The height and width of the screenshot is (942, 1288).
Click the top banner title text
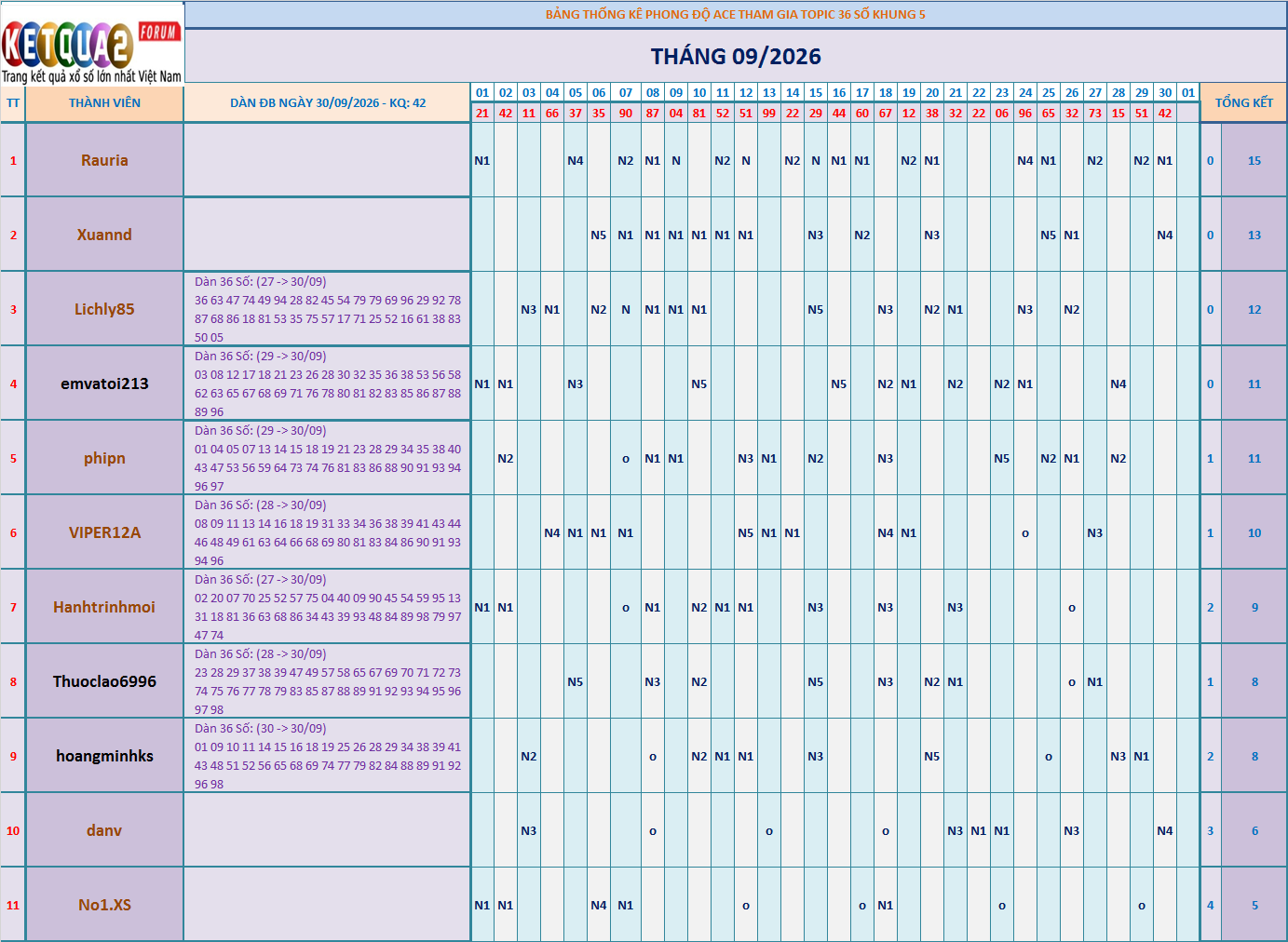tap(736, 14)
